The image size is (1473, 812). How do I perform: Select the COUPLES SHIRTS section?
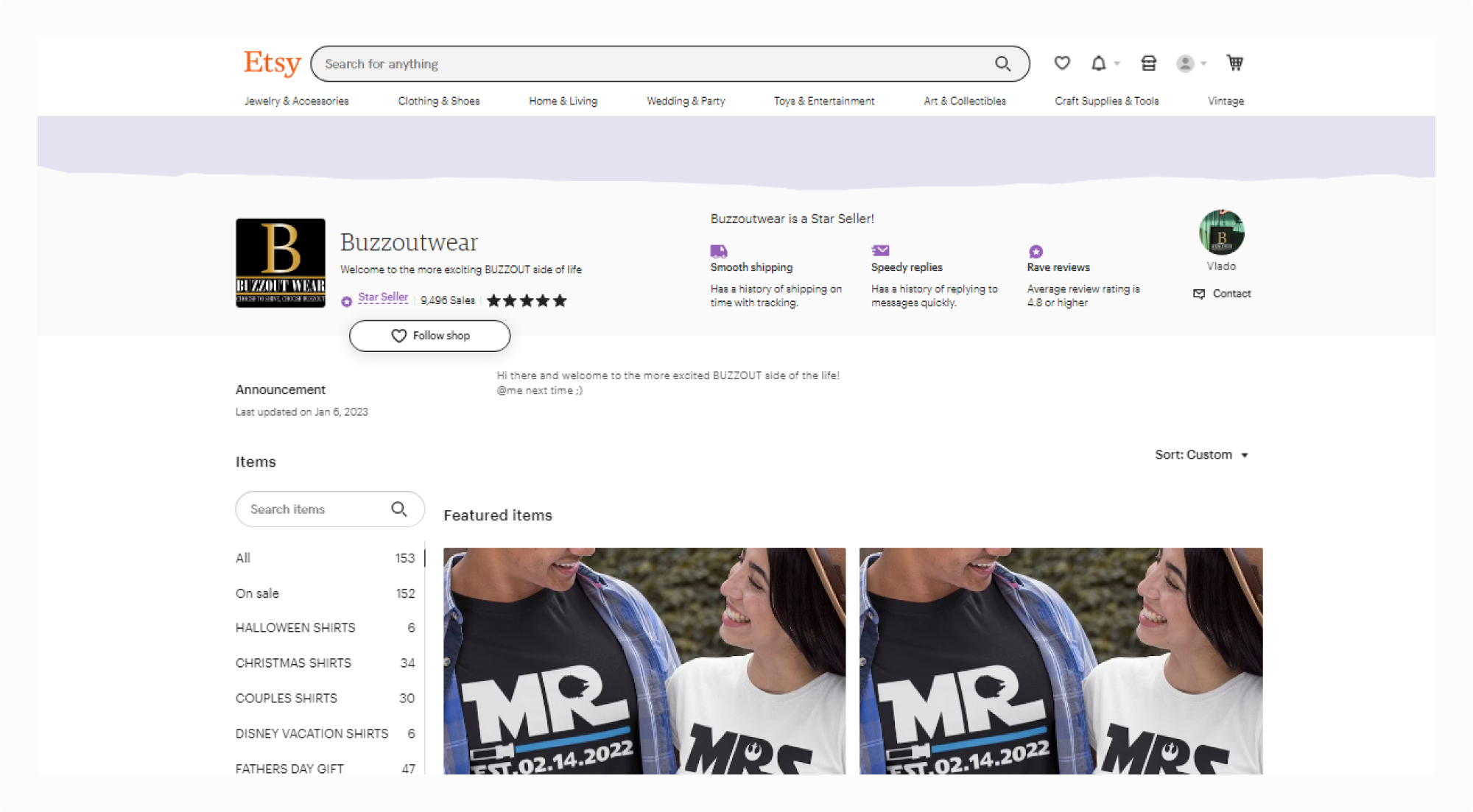325,699
